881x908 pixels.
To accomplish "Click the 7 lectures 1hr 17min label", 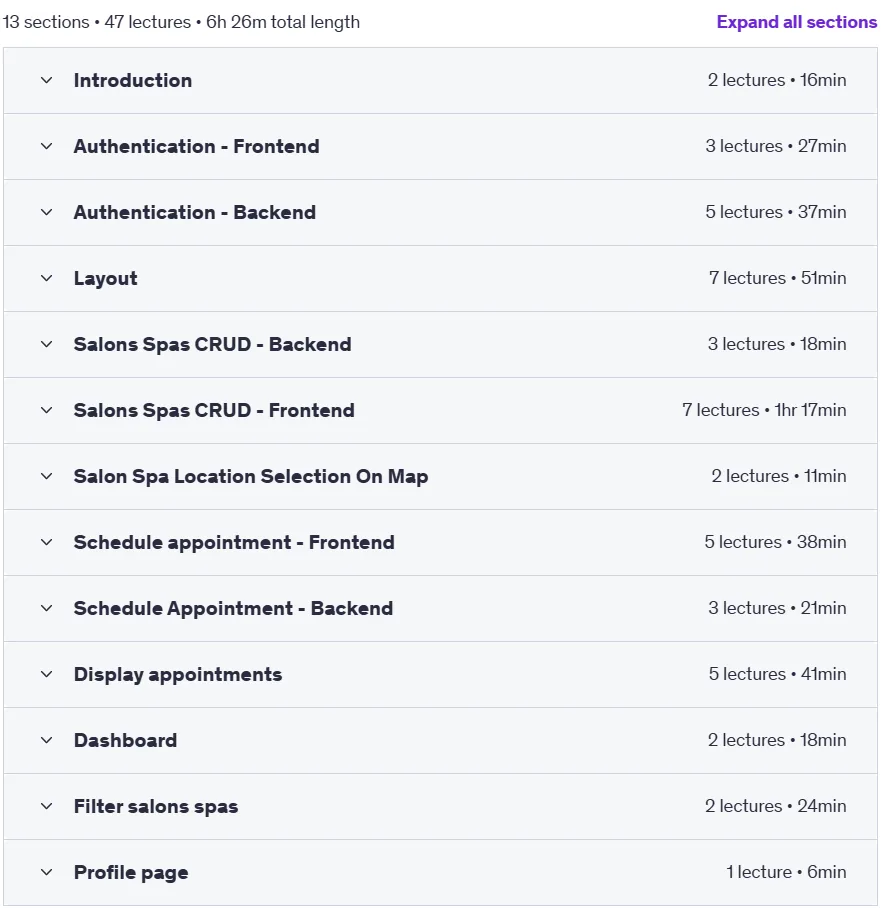I will [764, 410].
